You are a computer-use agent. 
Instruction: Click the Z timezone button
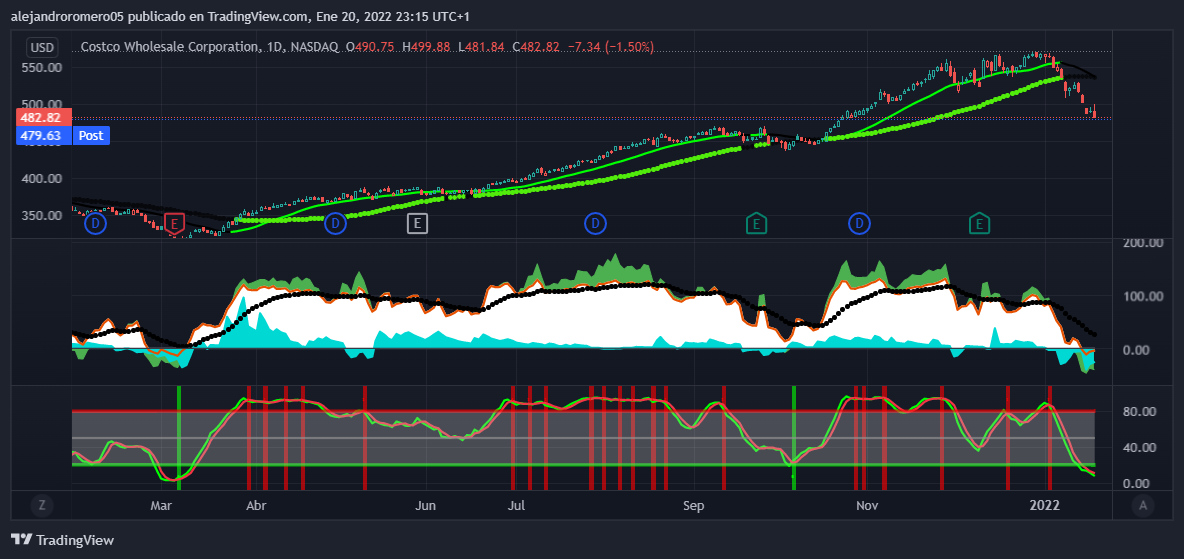[42, 505]
